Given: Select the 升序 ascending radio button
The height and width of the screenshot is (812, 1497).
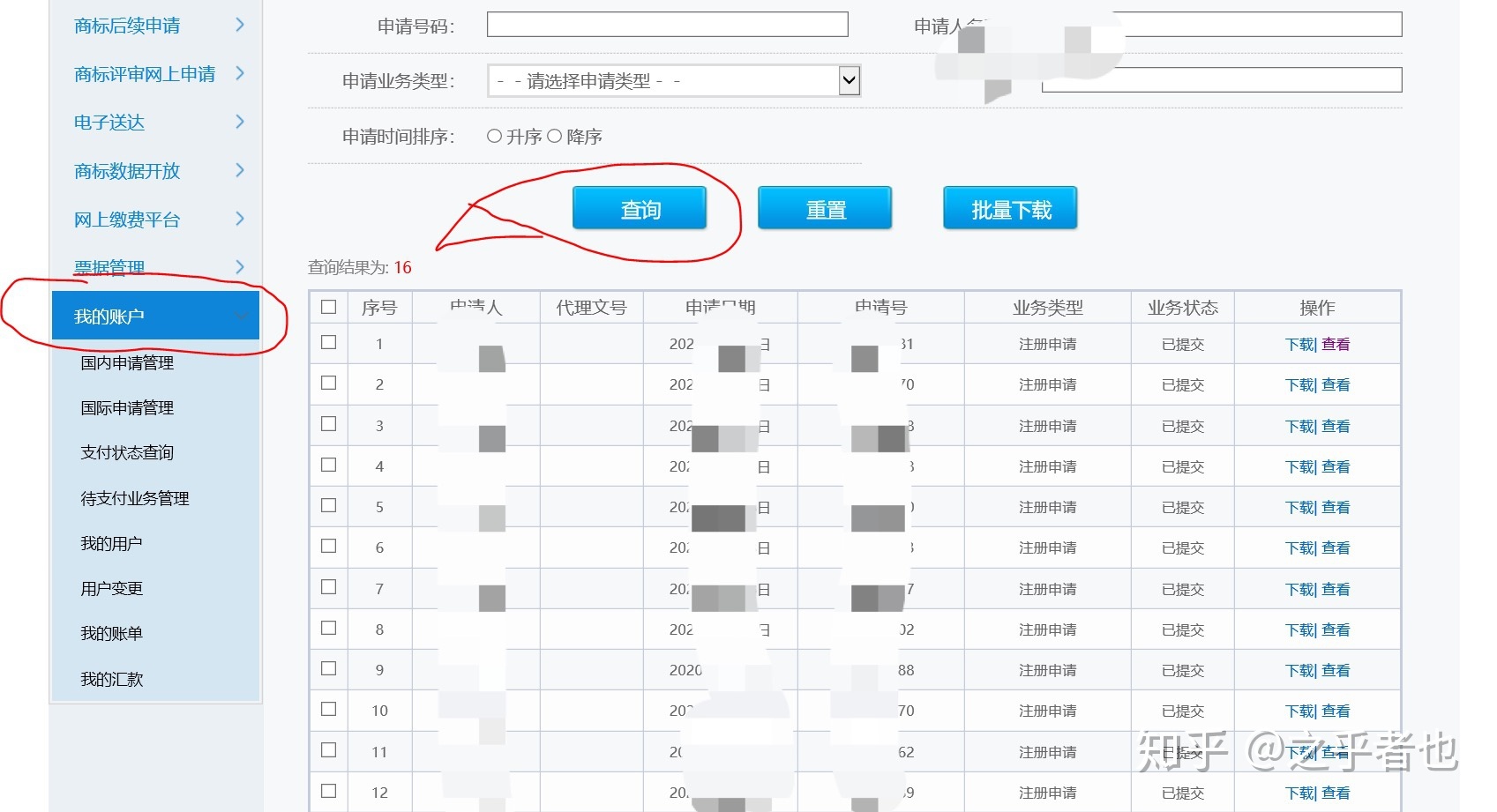Looking at the screenshot, I should point(494,137).
